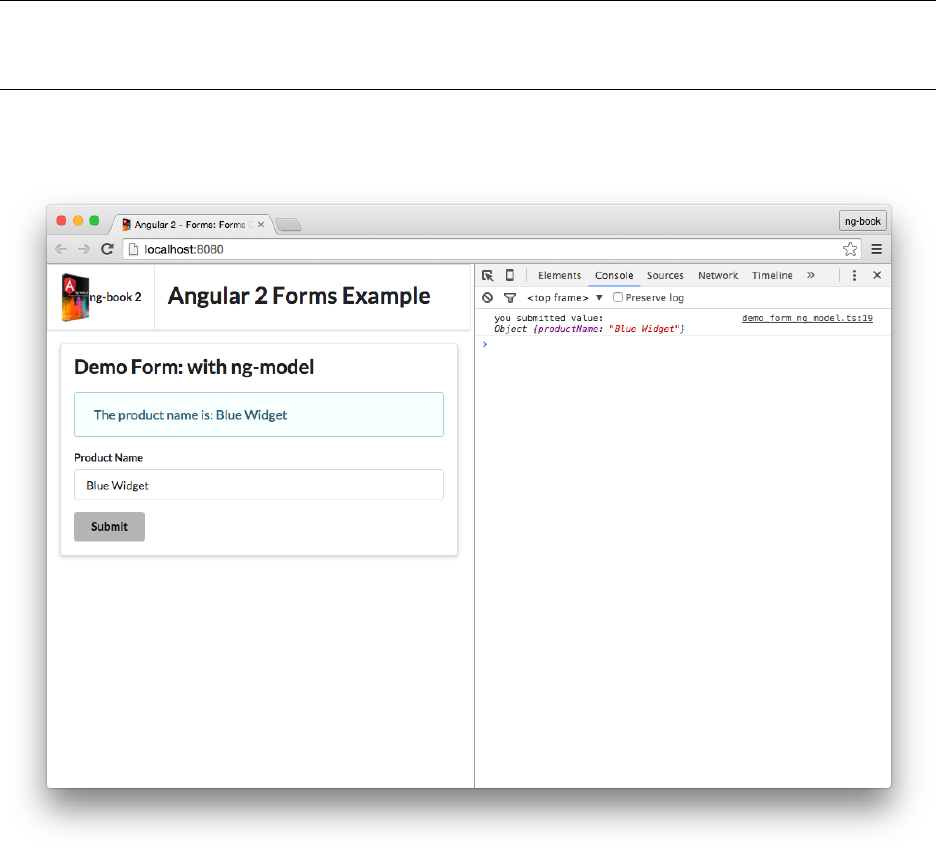The image size is (937, 854).
Task: Open DevTools three-dot options menu
Action: tap(854, 276)
